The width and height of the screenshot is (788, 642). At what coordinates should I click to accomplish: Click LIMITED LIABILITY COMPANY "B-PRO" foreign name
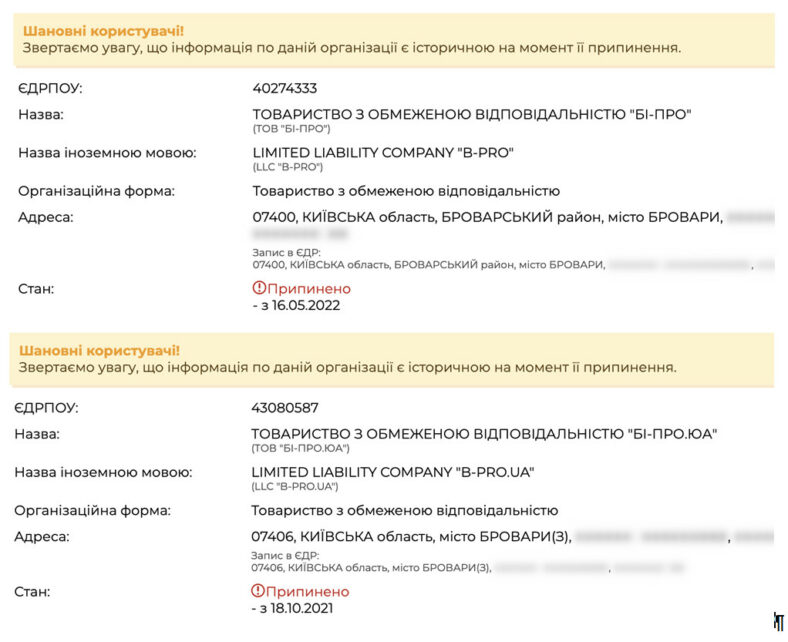[382, 152]
